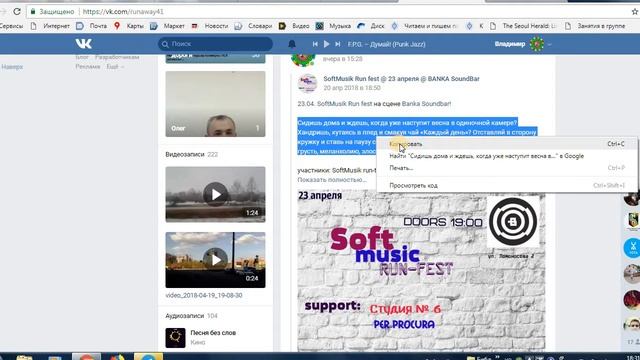Open the 20 апр 2018 в 18:50 timestamp
The width and height of the screenshot is (640, 360).
pyautogui.click(x=352, y=88)
